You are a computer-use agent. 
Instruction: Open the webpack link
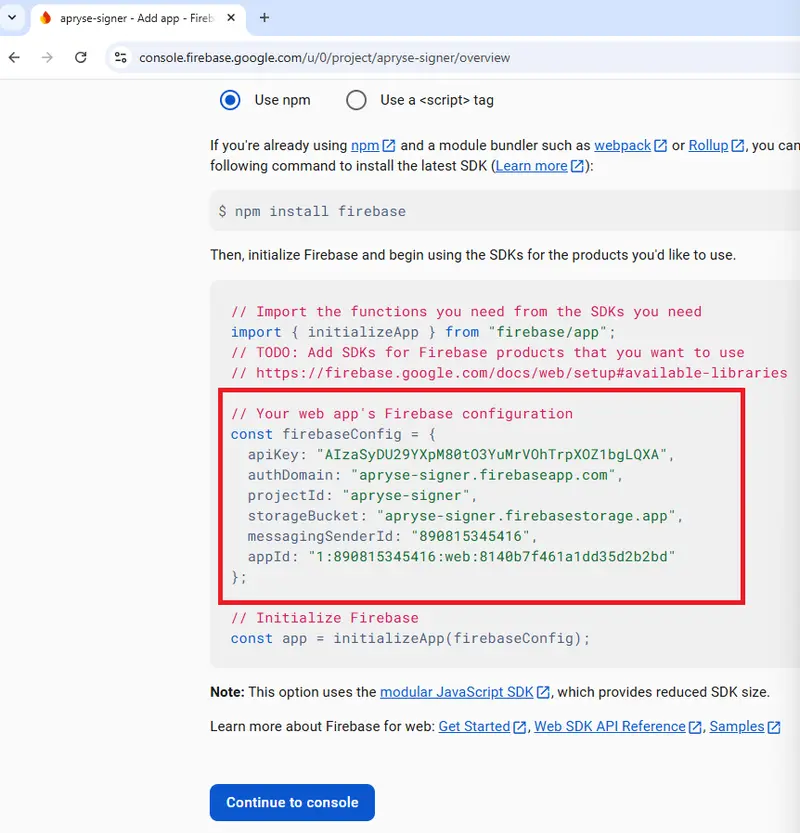coord(622,145)
